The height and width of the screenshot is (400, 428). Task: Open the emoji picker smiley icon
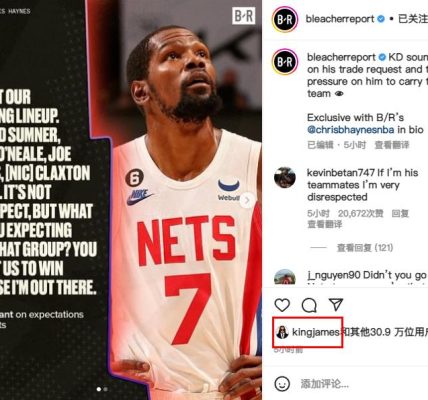tap(282, 384)
